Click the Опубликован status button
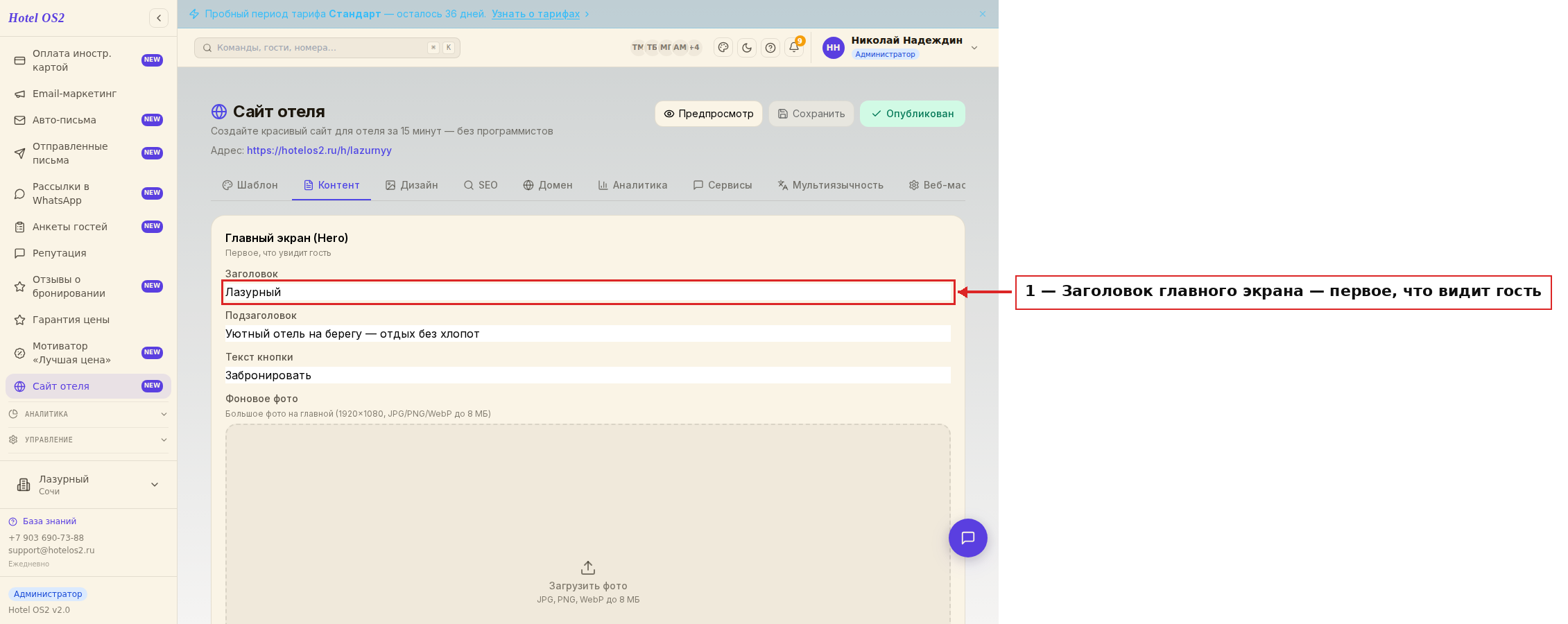1568x624 pixels. tap(913, 114)
